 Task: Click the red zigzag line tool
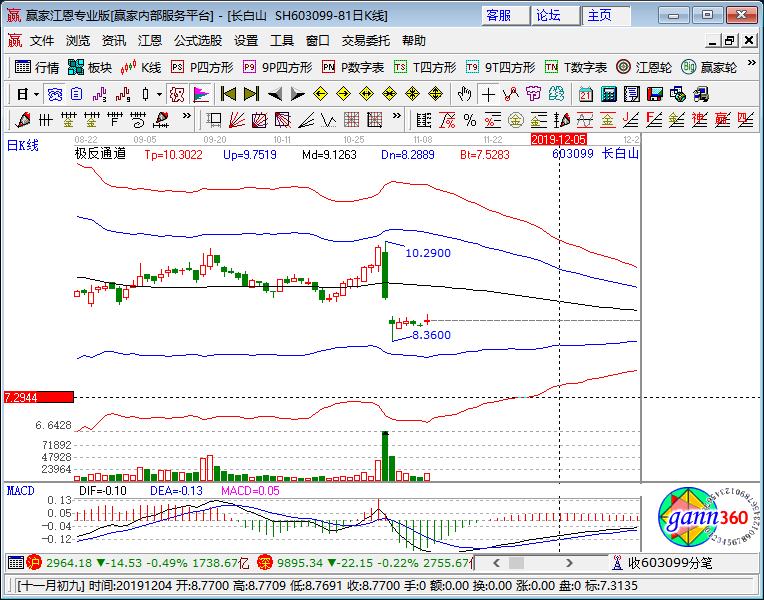[x=511, y=94]
